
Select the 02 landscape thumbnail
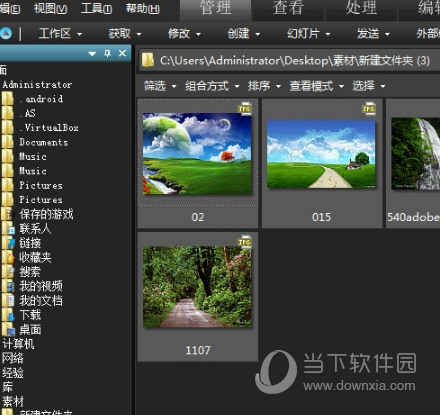197,153
